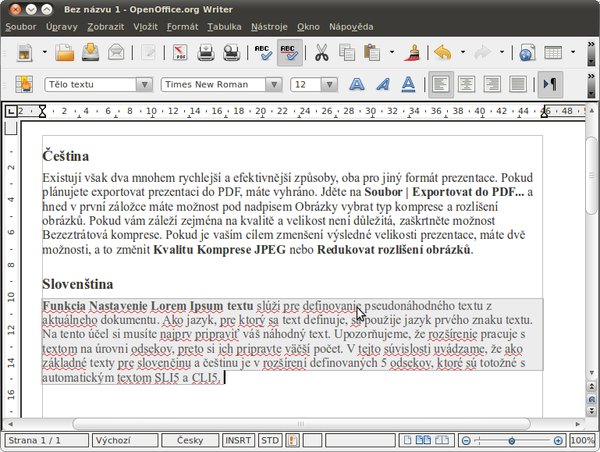The width and height of the screenshot is (600, 452).
Task: Toggle the Bold formatting button
Action: [x=356, y=86]
